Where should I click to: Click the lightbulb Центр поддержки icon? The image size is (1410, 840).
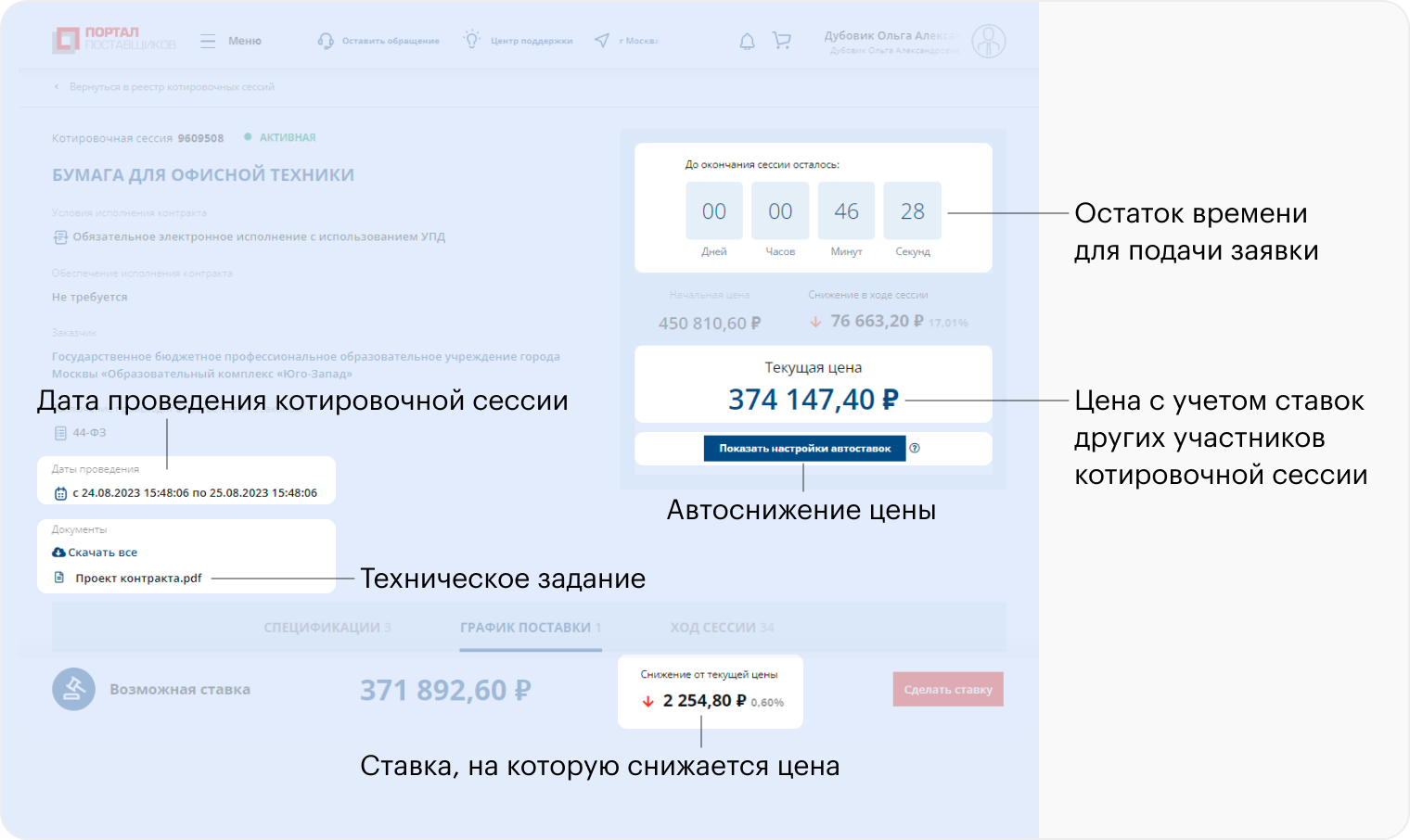pos(472,40)
